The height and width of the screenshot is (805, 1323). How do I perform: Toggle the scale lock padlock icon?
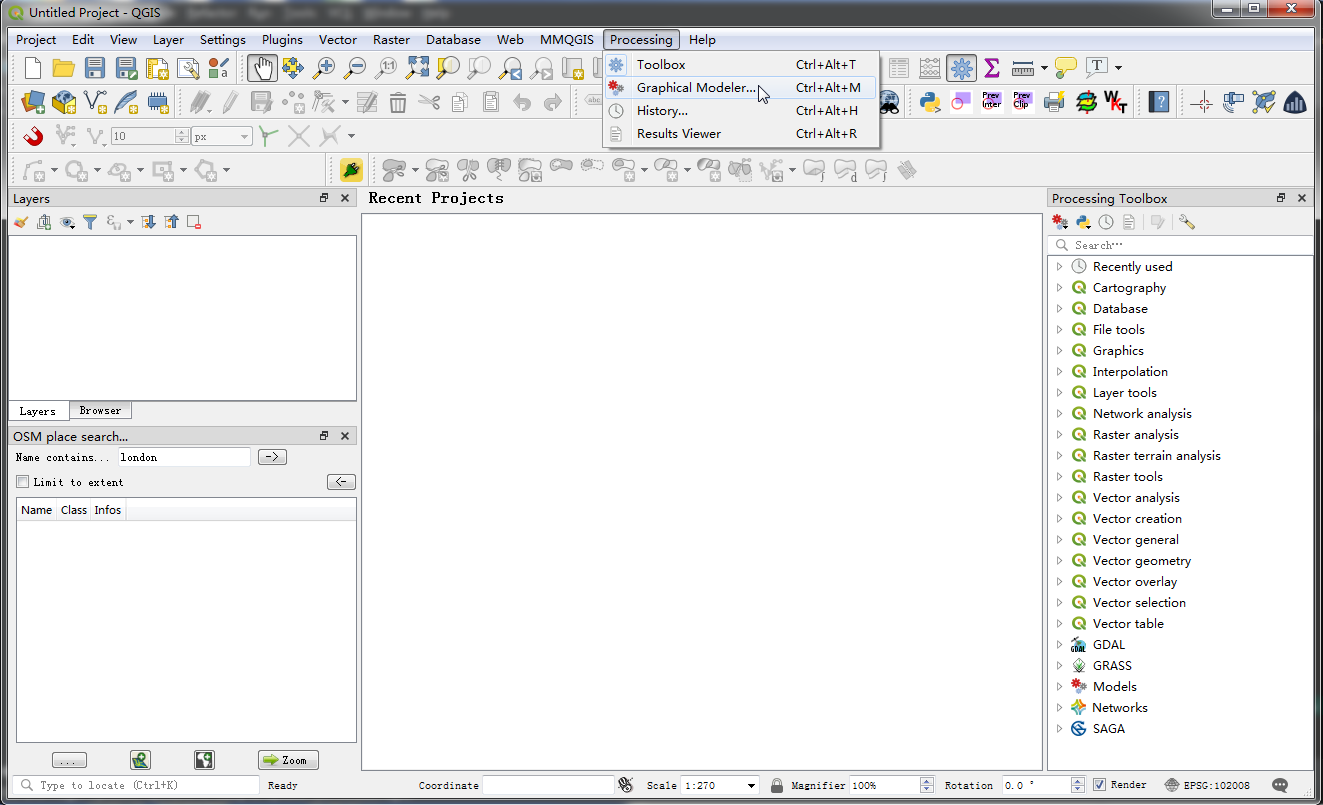click(x=777, y=785)
